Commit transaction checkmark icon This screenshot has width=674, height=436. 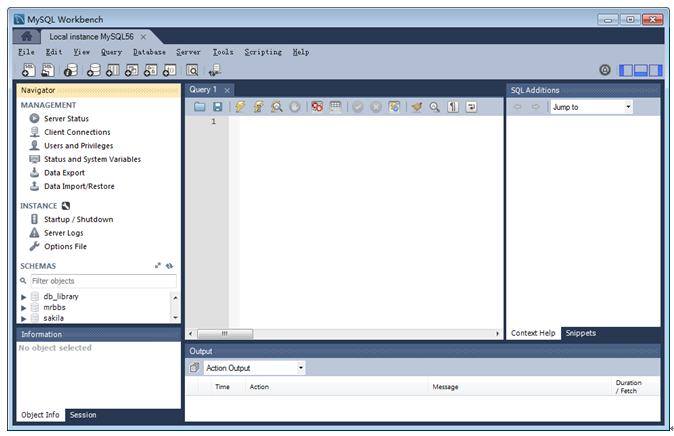pos(358,107)
